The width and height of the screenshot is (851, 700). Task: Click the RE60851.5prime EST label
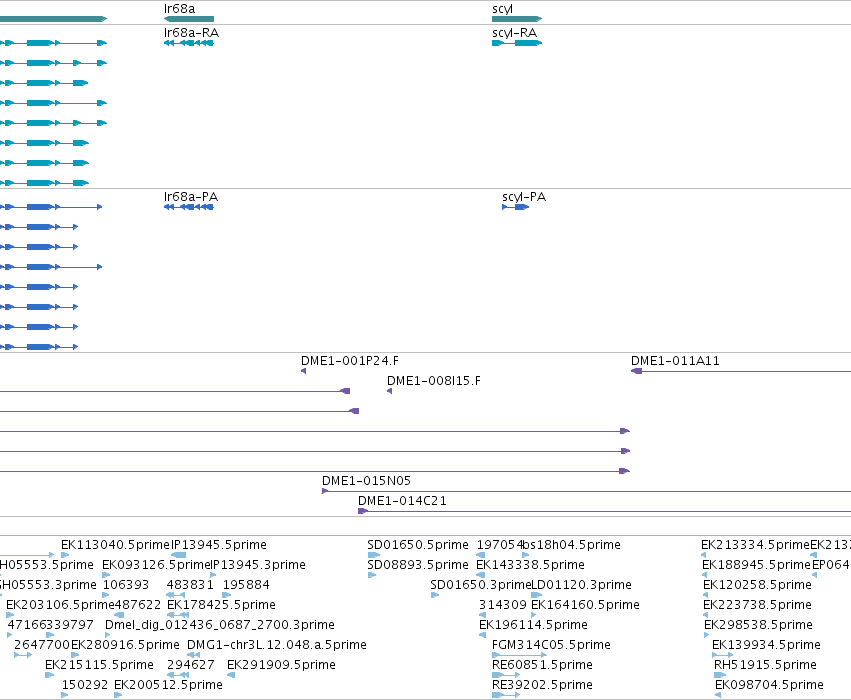coord(542,665)
